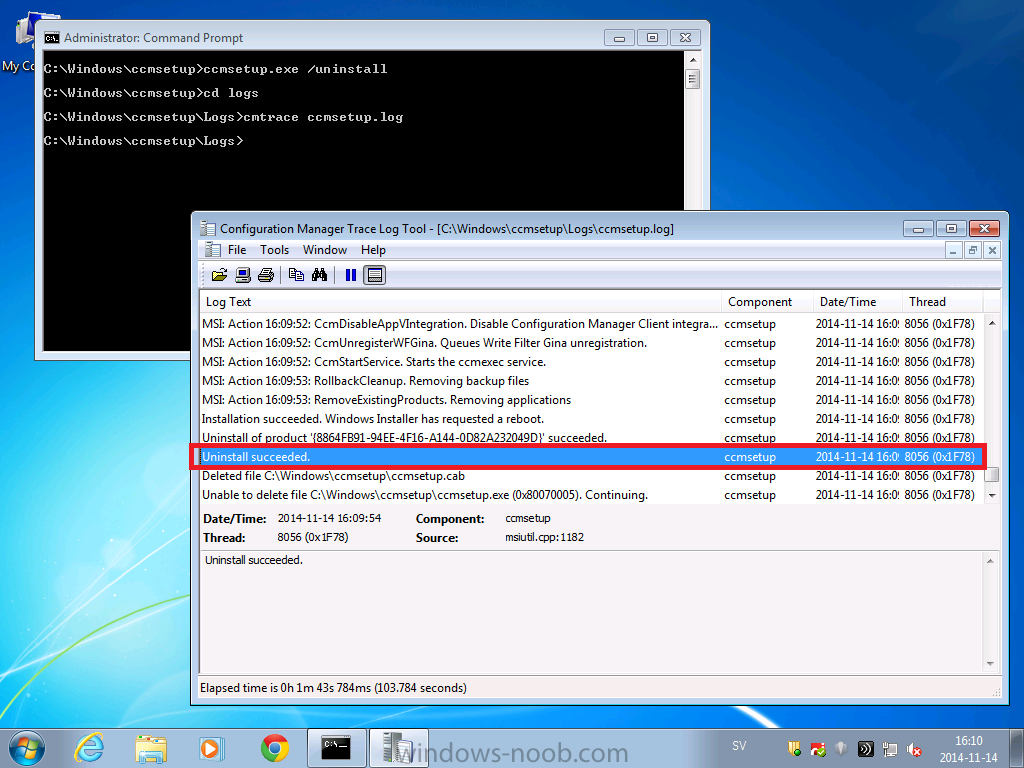This screenshot has width=1024, height=768.
Task: Click the details pane scroll-up arrow
Action: coord(991,560)
